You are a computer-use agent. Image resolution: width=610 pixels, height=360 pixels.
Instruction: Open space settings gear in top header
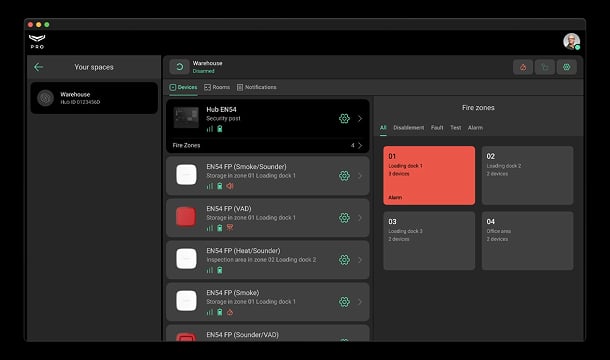[x=566, y=67]
